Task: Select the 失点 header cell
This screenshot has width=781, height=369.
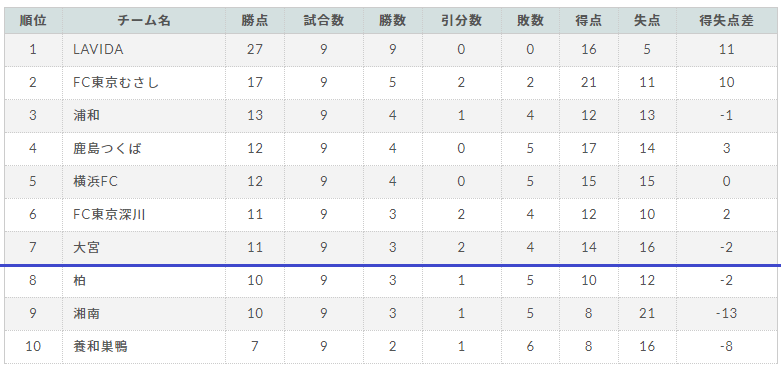Action: click(x=647, y=20)
